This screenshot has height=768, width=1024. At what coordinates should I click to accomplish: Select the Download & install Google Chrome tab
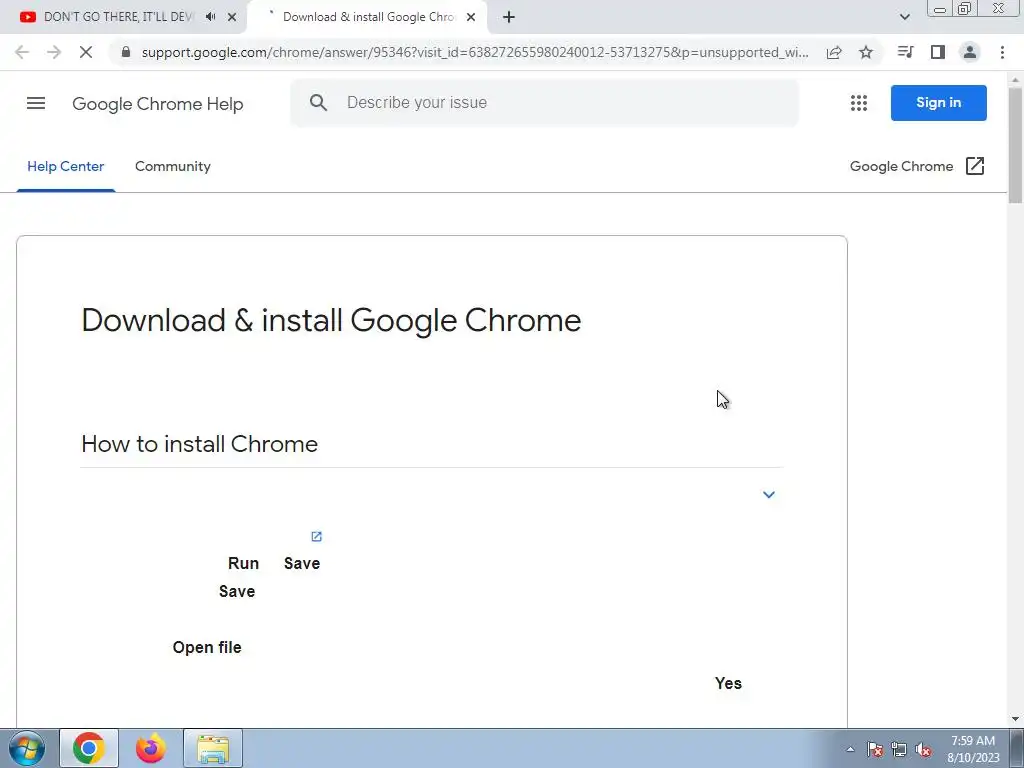pyautogui.click(x=368, y=17)
